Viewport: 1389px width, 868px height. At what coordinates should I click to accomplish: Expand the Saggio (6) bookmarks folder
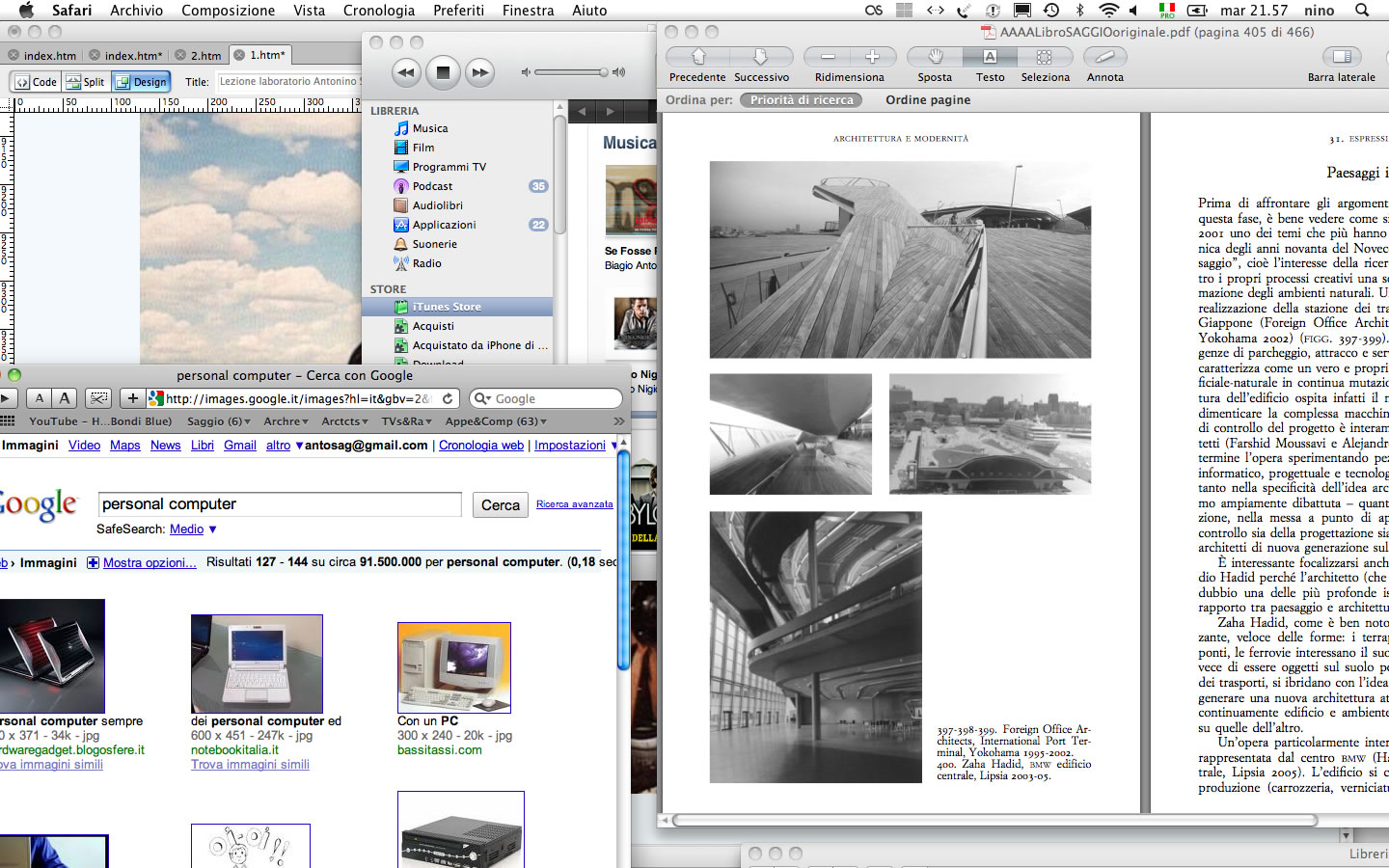coord(218,421)
